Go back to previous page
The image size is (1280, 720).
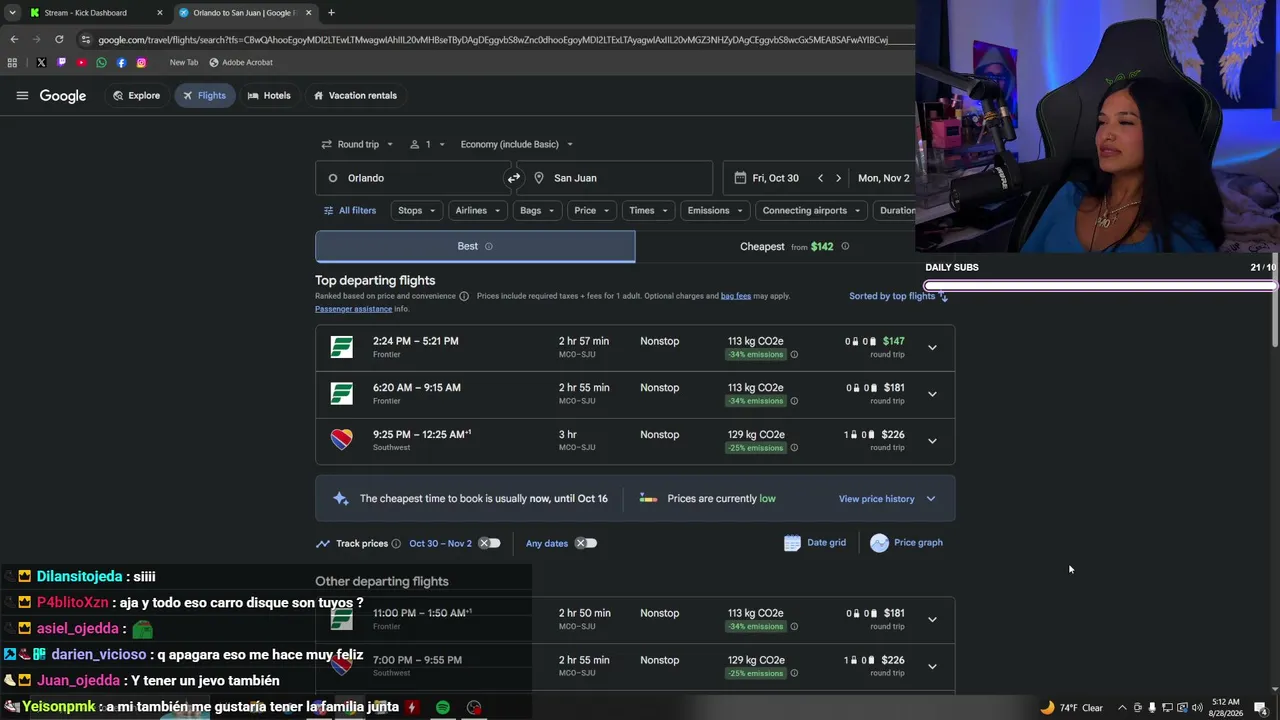[14, 39]
